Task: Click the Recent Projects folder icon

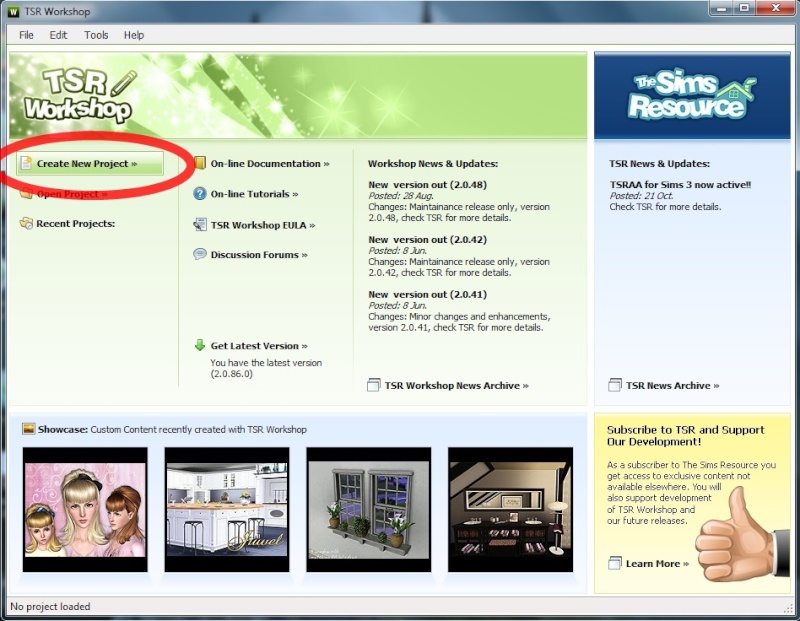Action: [26, 223]
